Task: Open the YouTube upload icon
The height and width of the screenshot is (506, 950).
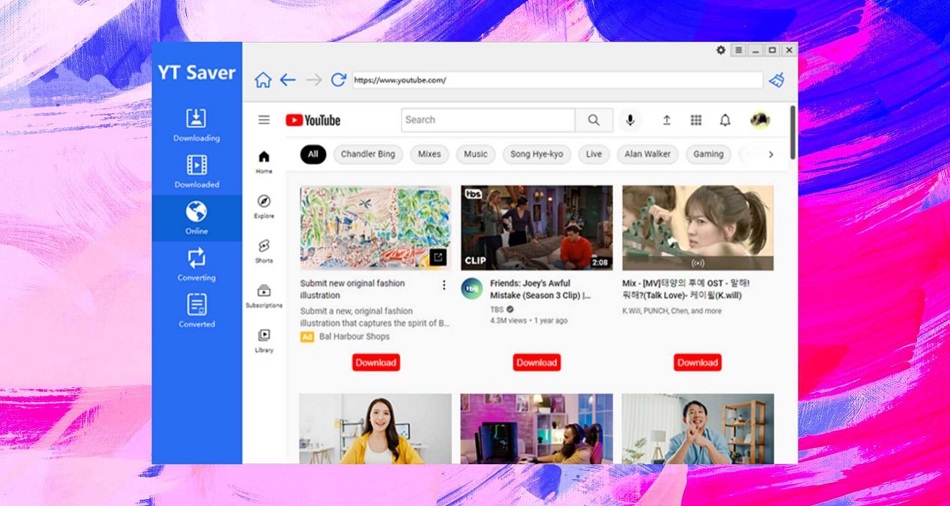Action: [666, 120]
